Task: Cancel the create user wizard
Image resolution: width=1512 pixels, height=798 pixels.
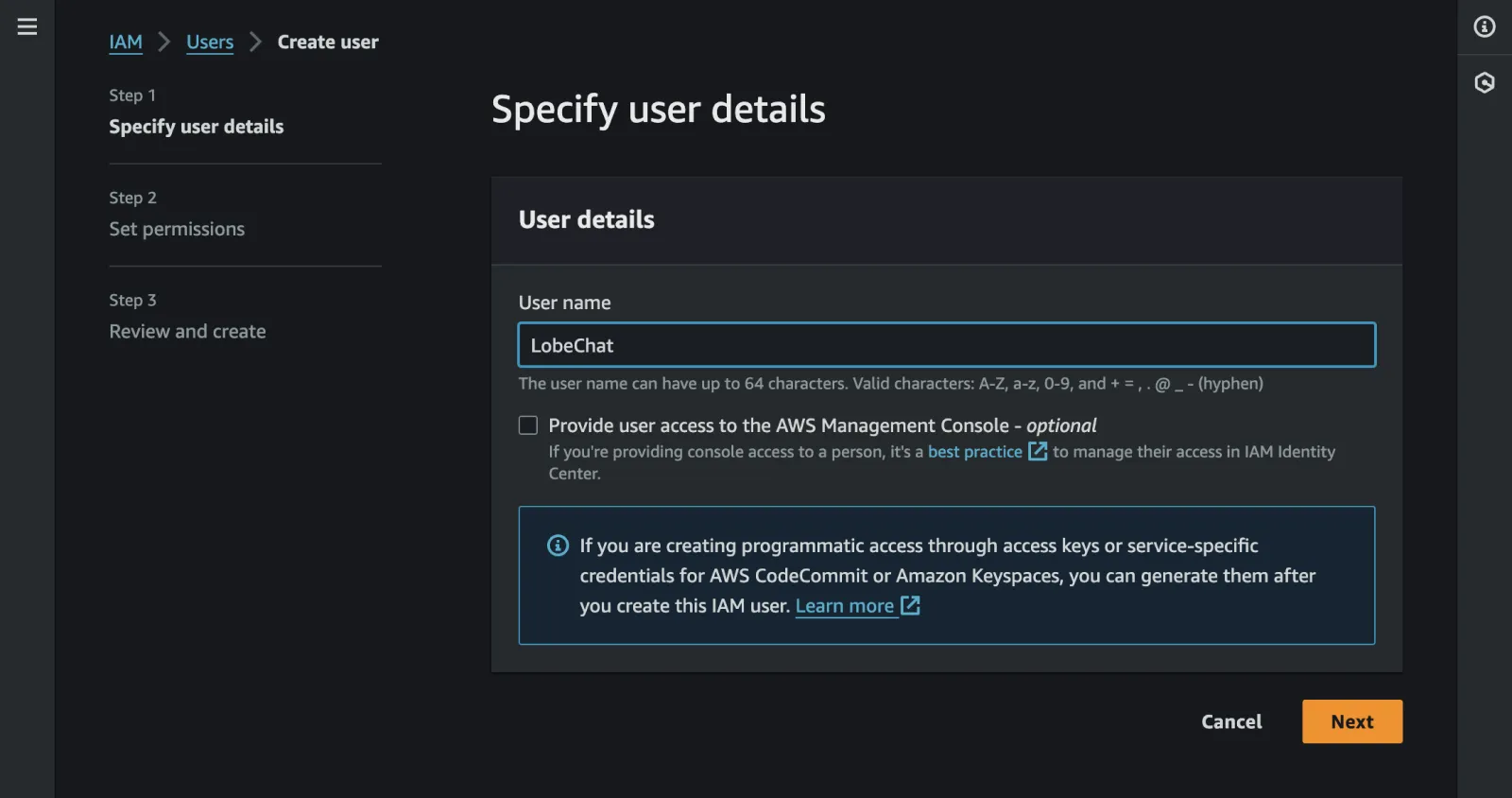Action: click(x=1231, y=721)
